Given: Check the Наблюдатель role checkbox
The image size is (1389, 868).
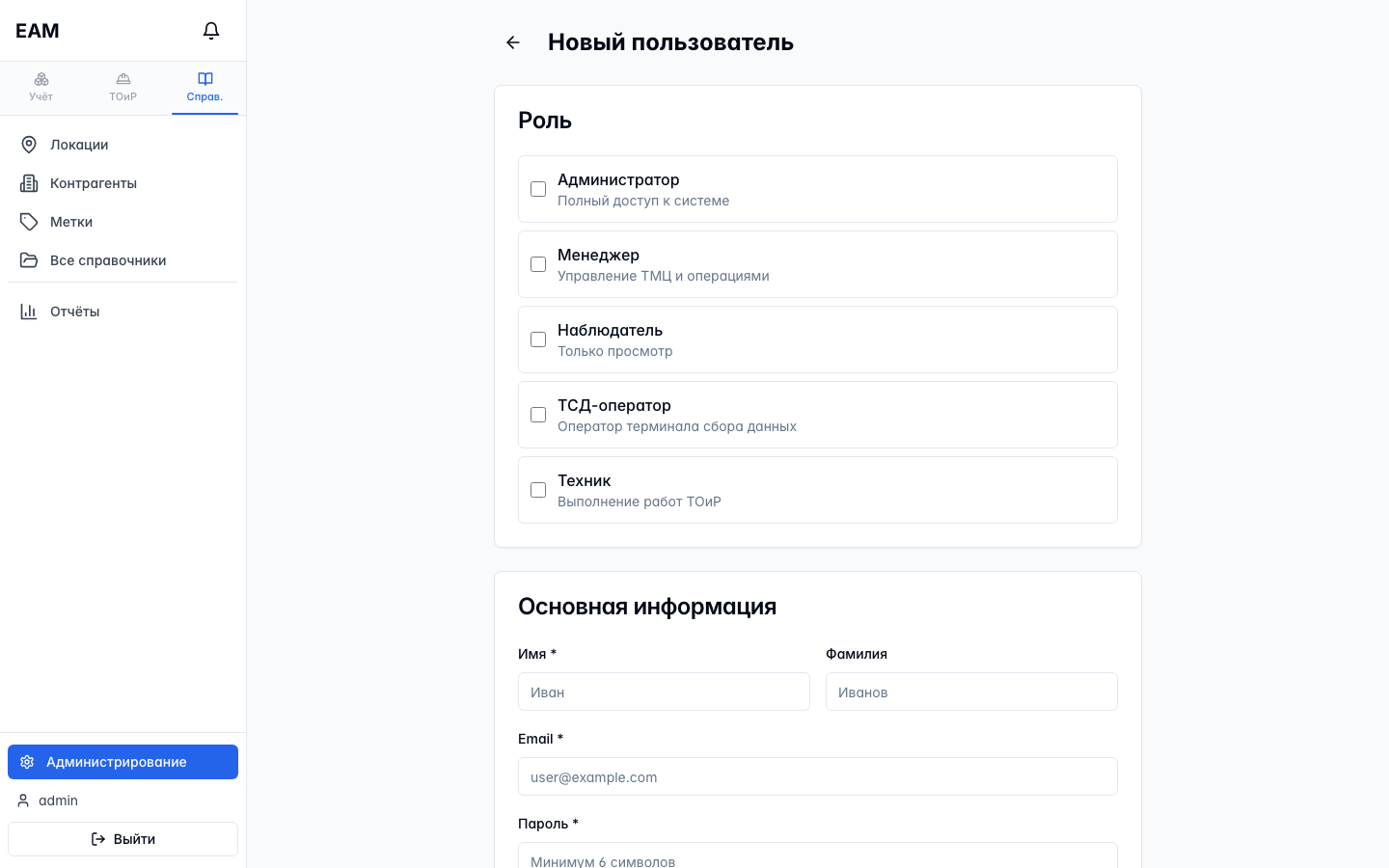Looking at the screenshot, I should 538,339.
